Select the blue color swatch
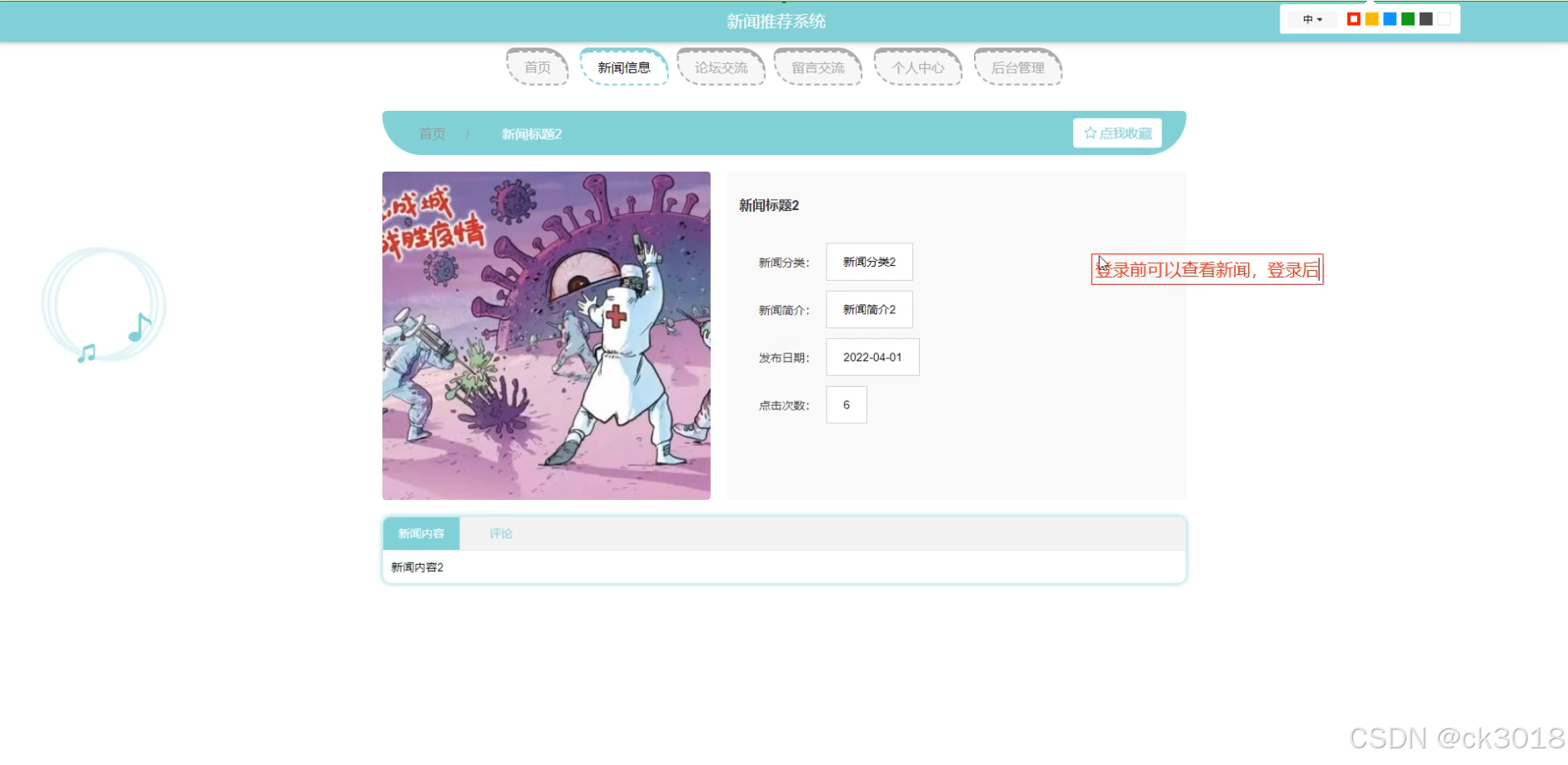1568x765 pixels. point(1390,19)
